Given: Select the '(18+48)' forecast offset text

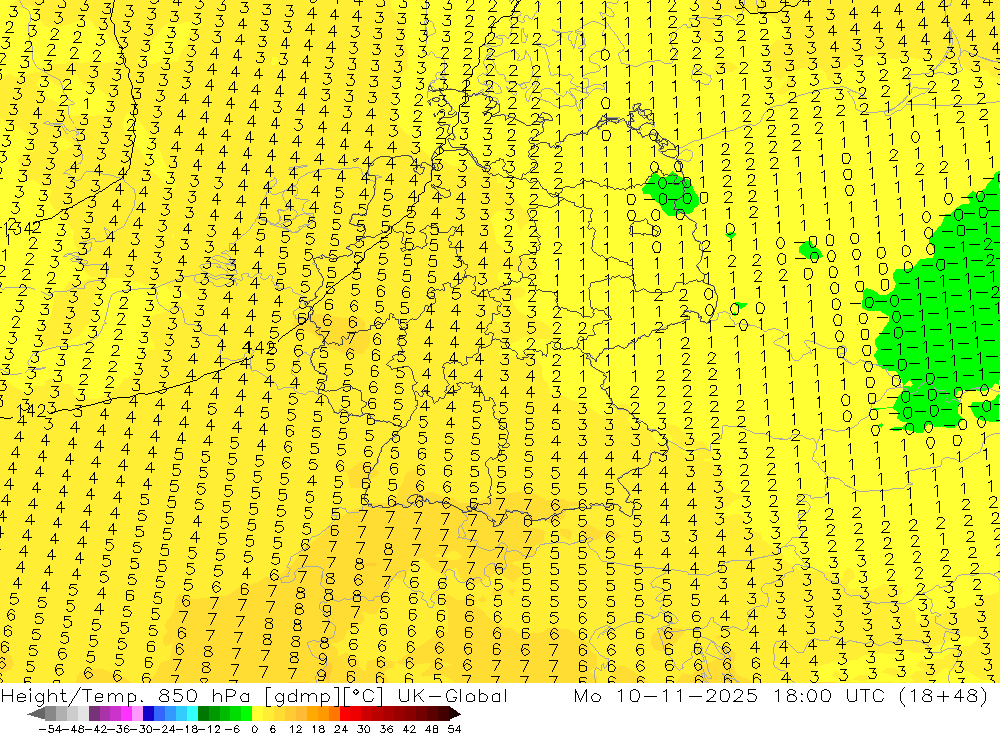Looking at the screenshot, I should pos(945,695).
